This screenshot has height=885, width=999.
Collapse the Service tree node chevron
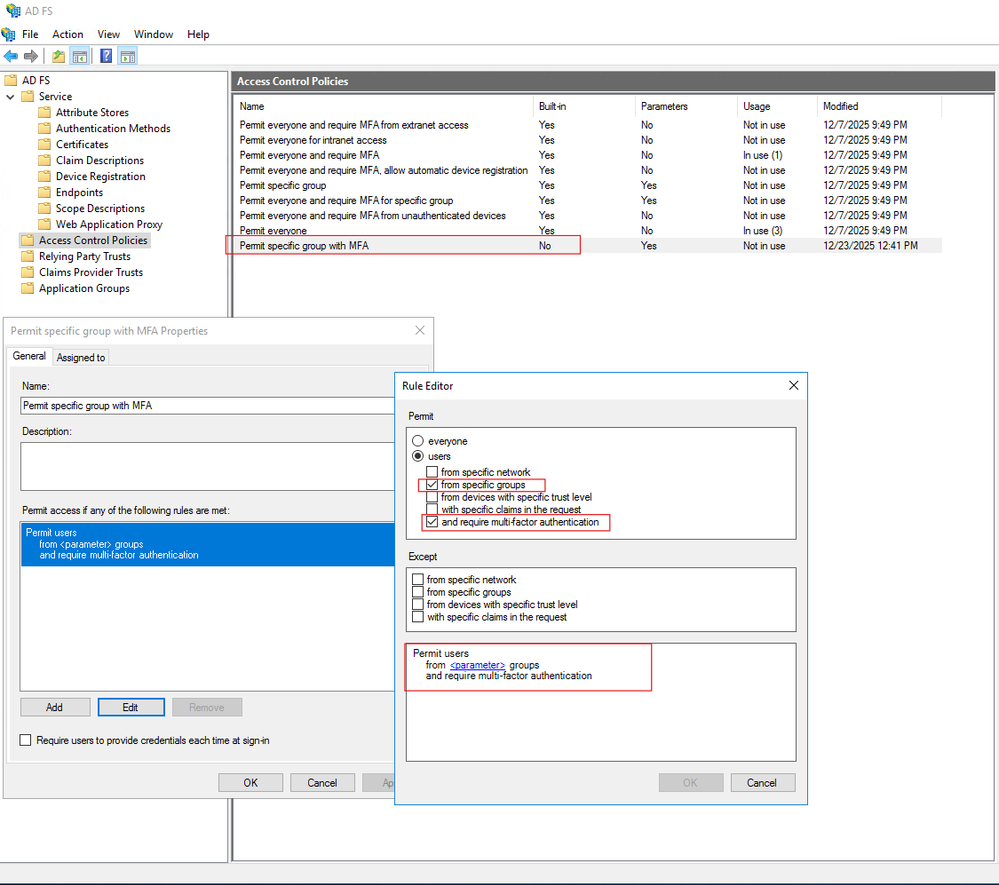10,97
